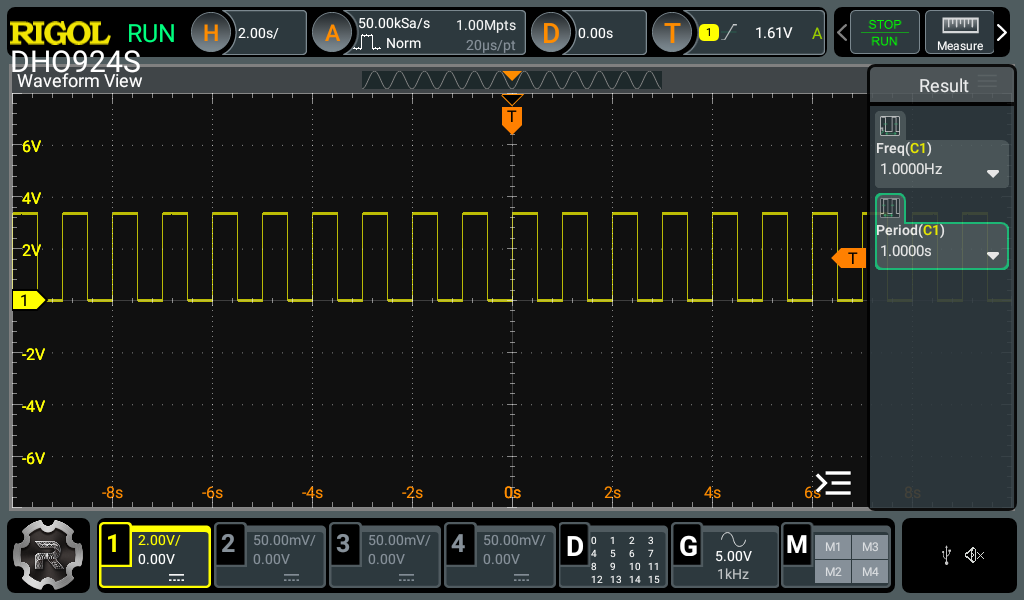Open the Measure ruler icon
Viewport: 1024px width, 600px height.
point(959,33)
